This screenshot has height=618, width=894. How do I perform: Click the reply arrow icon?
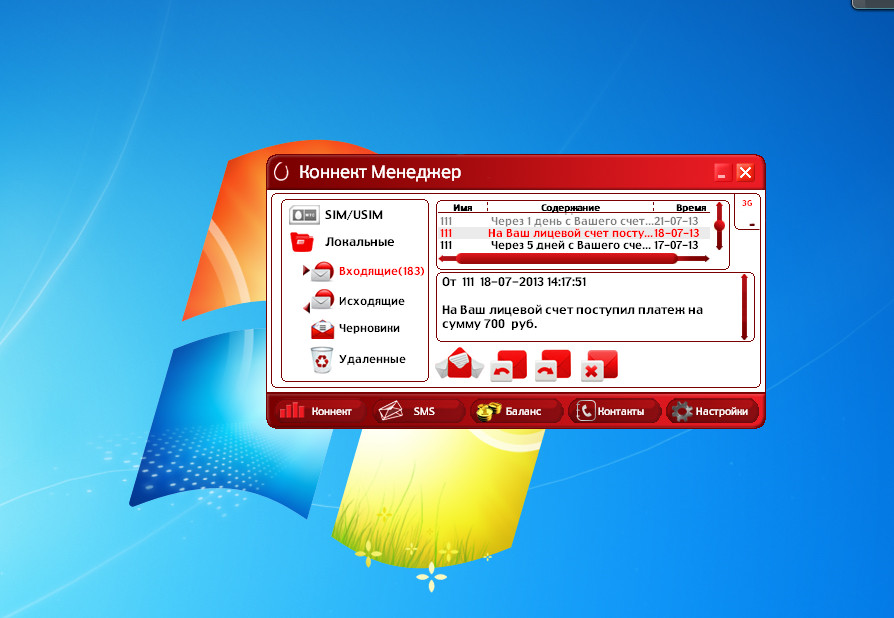[x=507, y=365]
